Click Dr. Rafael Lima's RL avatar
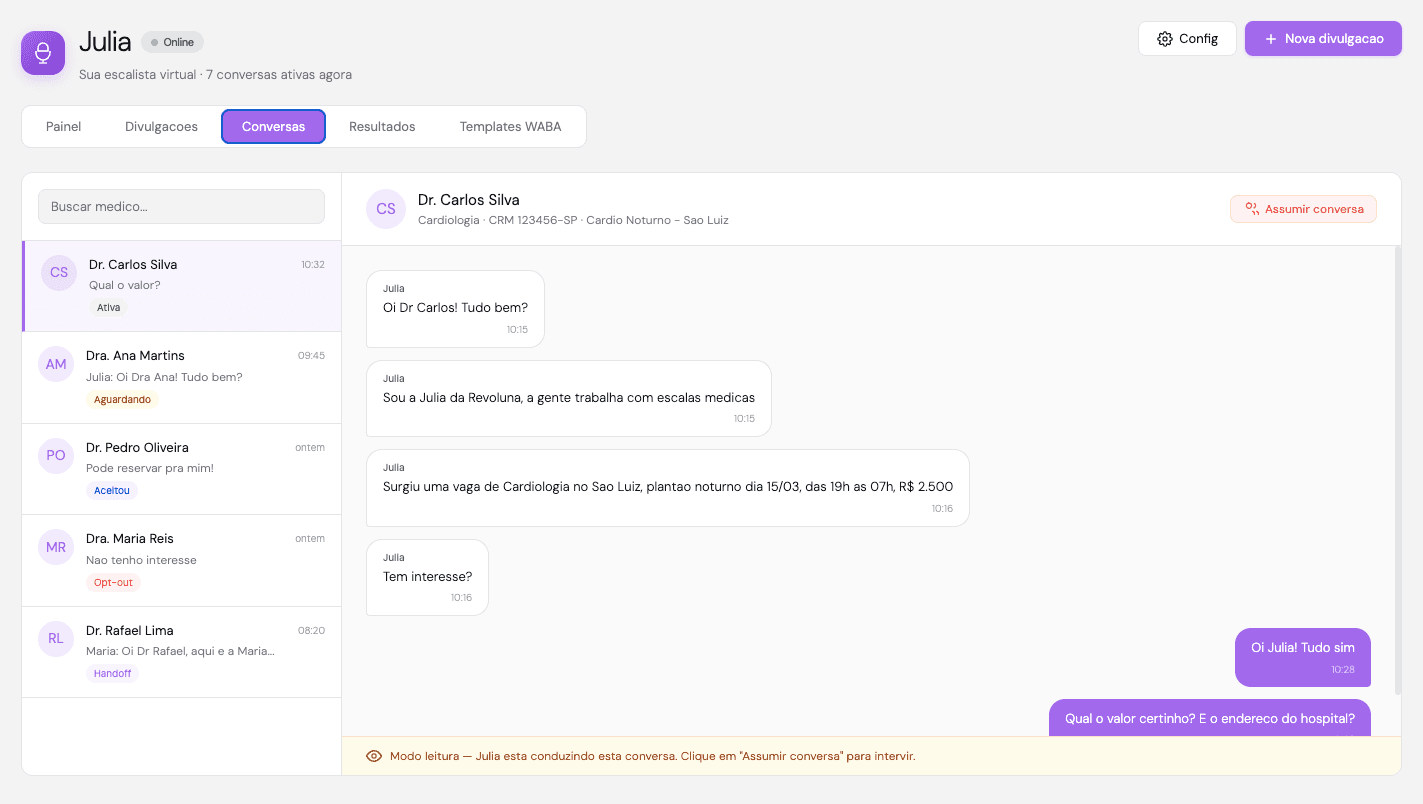The height and width of the screenshot is (804, 1423). (x=55, y=639)
